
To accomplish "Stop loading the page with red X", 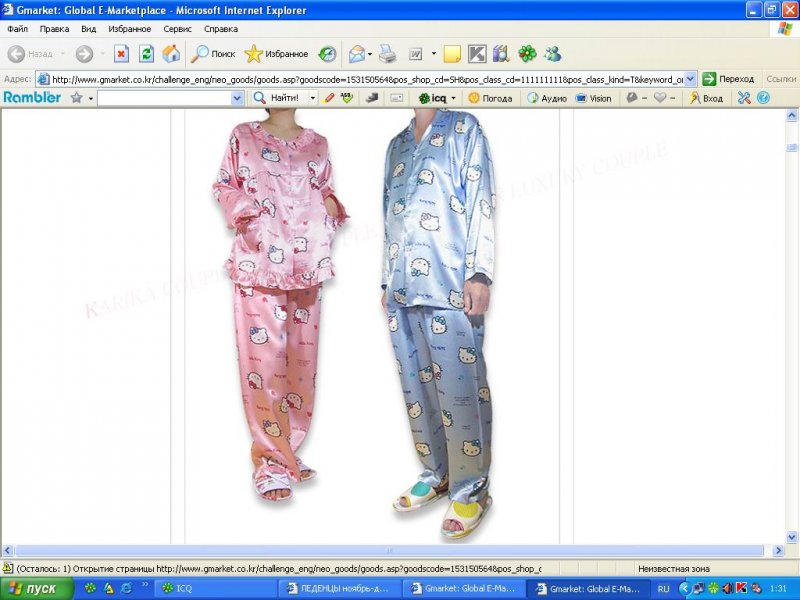I will pos(121,54).
